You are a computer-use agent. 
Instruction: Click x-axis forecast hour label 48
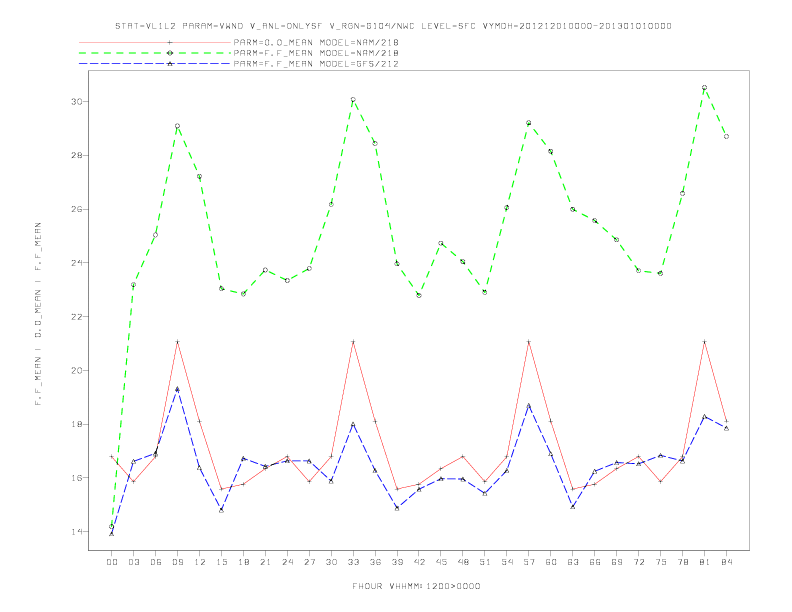point(463,562)
